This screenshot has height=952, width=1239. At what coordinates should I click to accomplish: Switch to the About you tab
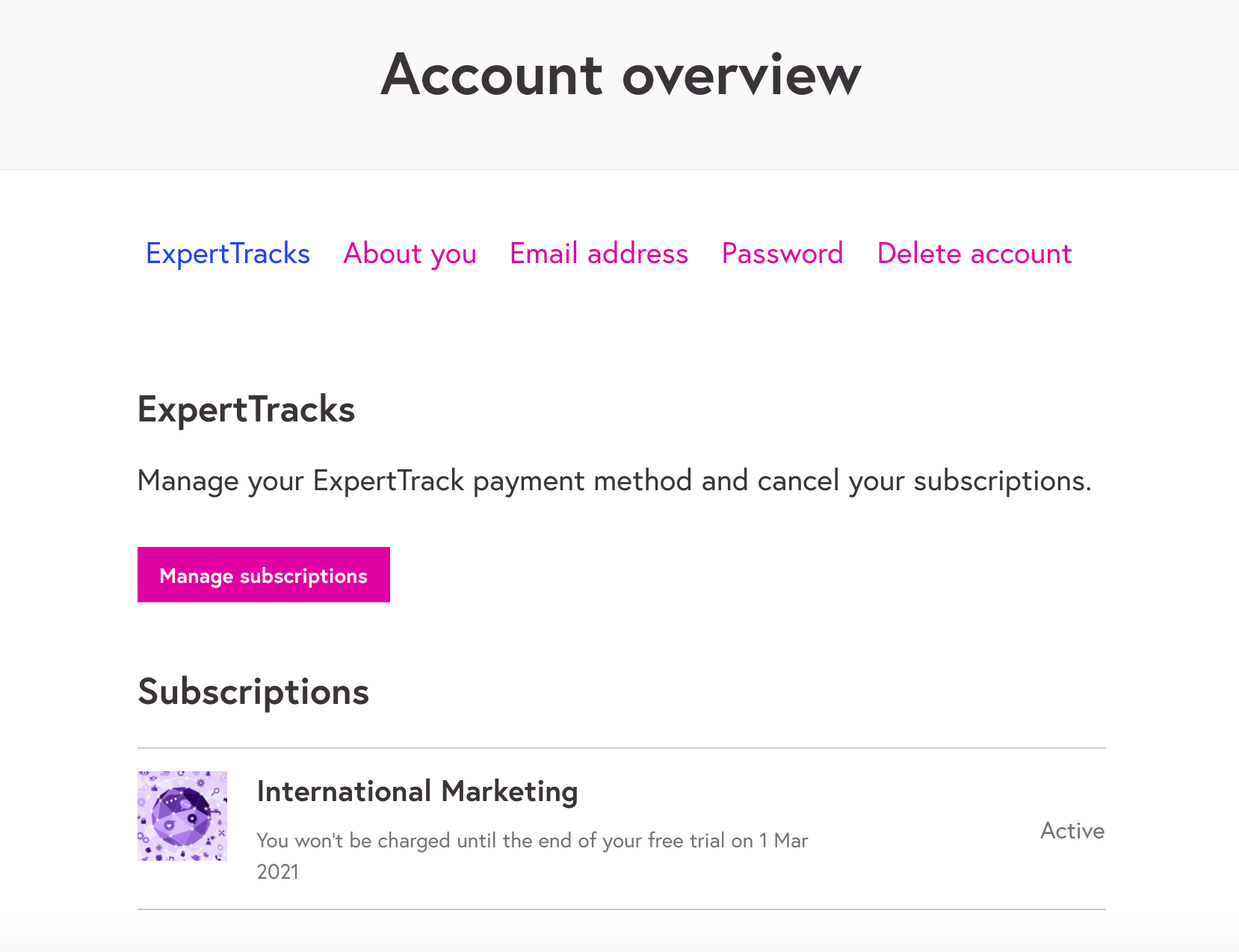coord(410,254)
